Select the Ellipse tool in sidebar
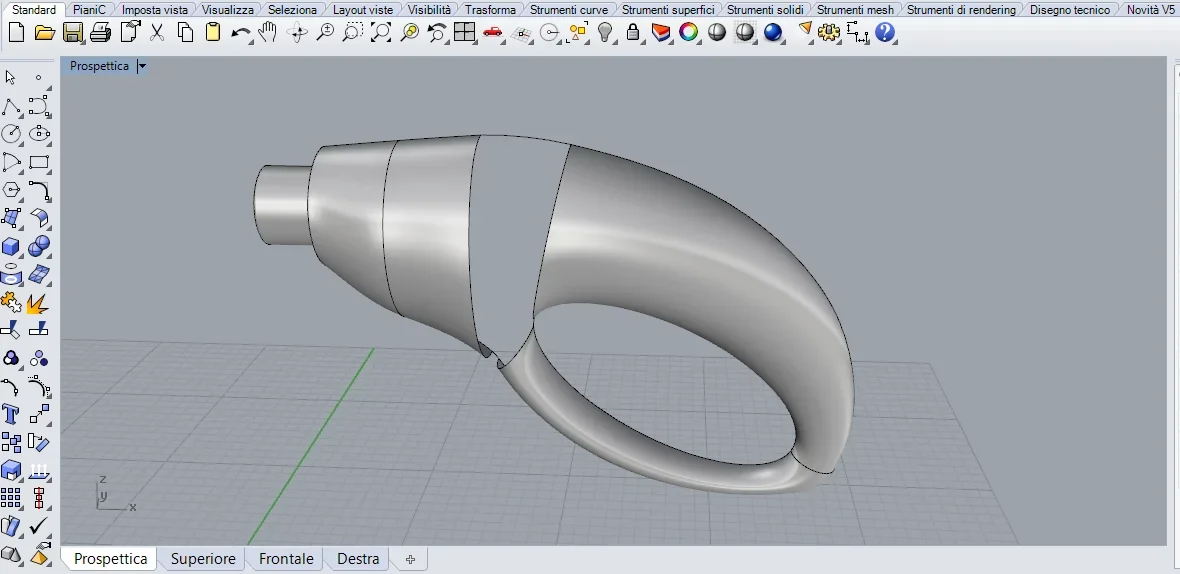The image size is (1180, 574). tap(39, 134)
